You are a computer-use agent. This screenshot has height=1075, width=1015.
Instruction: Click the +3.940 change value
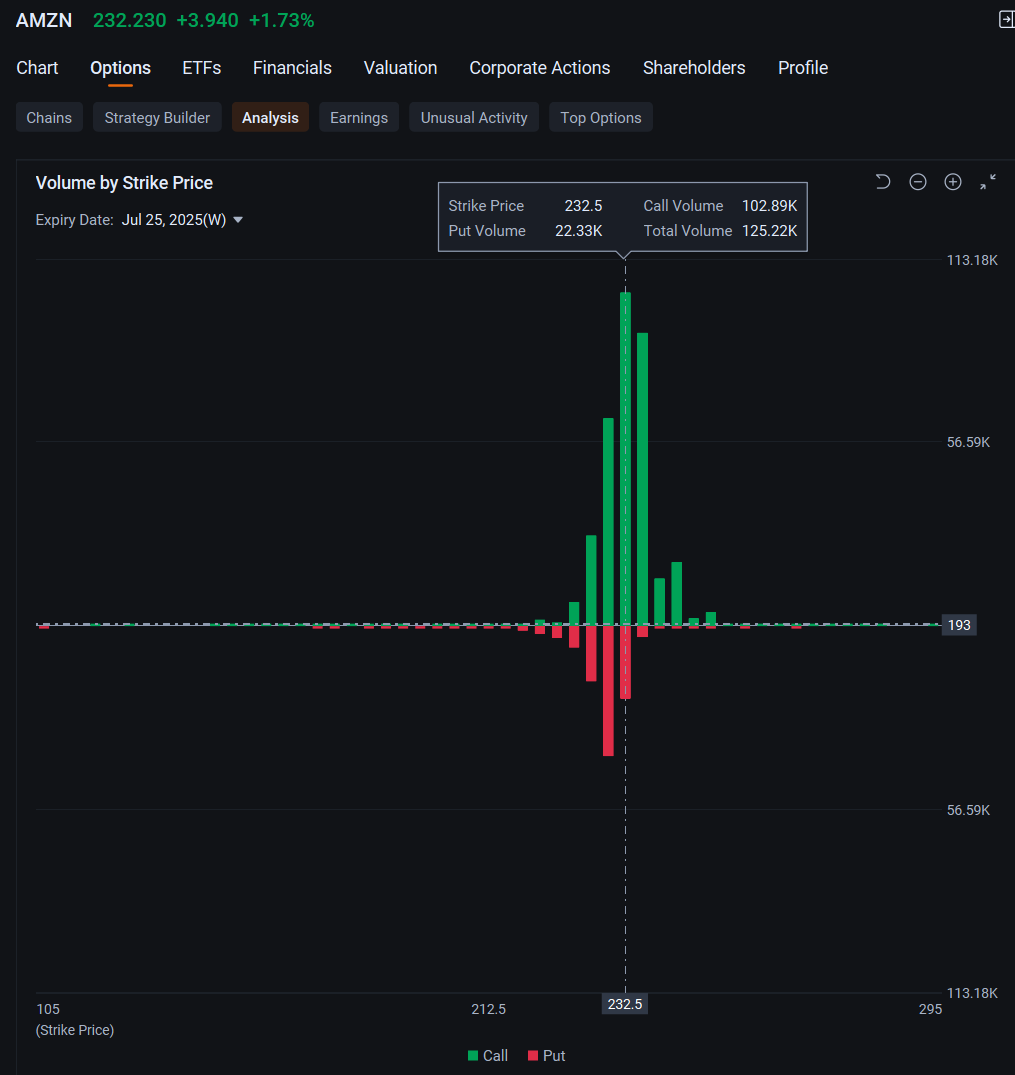coord(207,21)
